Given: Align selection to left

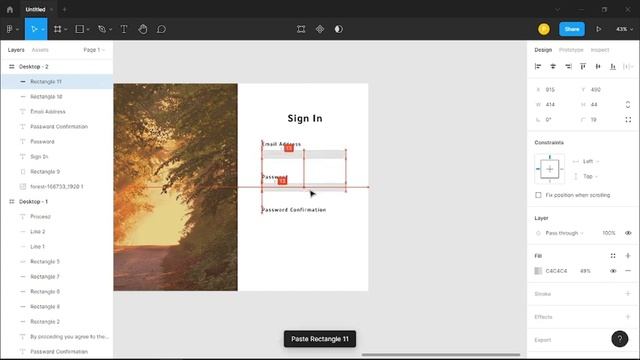Looking at the screenshot, I should 538,67.
